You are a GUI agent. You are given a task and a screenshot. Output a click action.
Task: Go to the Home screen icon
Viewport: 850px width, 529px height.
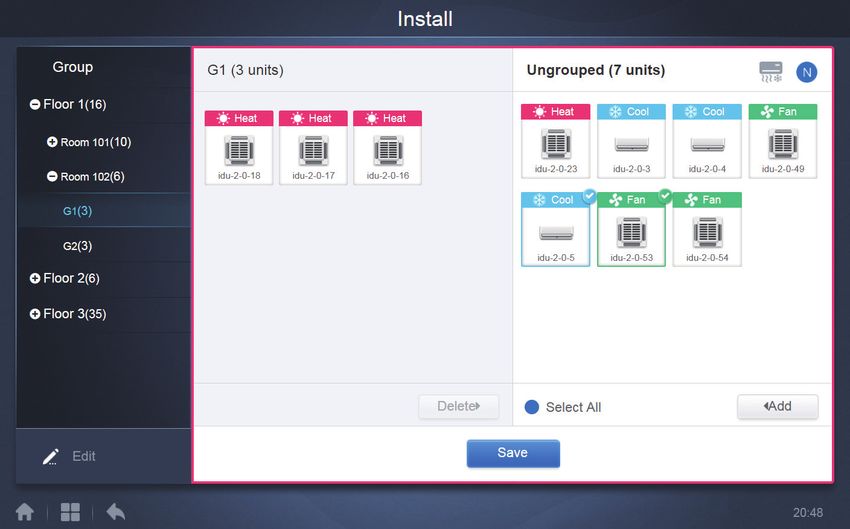[25, 512]
